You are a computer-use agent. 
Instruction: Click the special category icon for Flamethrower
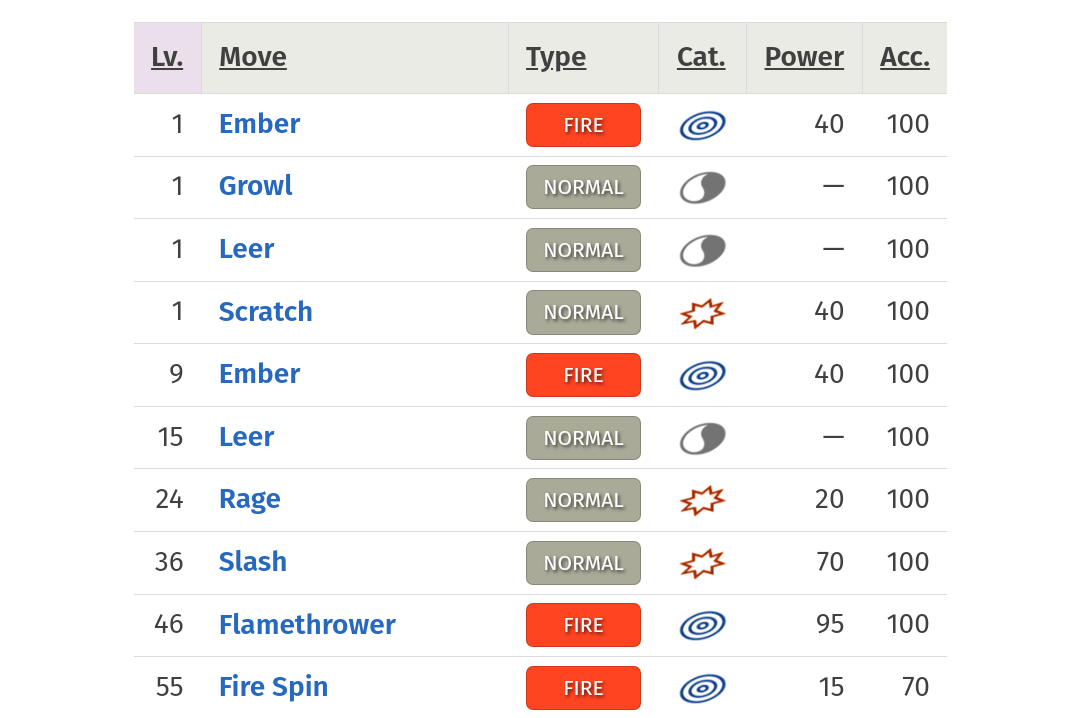702,626
